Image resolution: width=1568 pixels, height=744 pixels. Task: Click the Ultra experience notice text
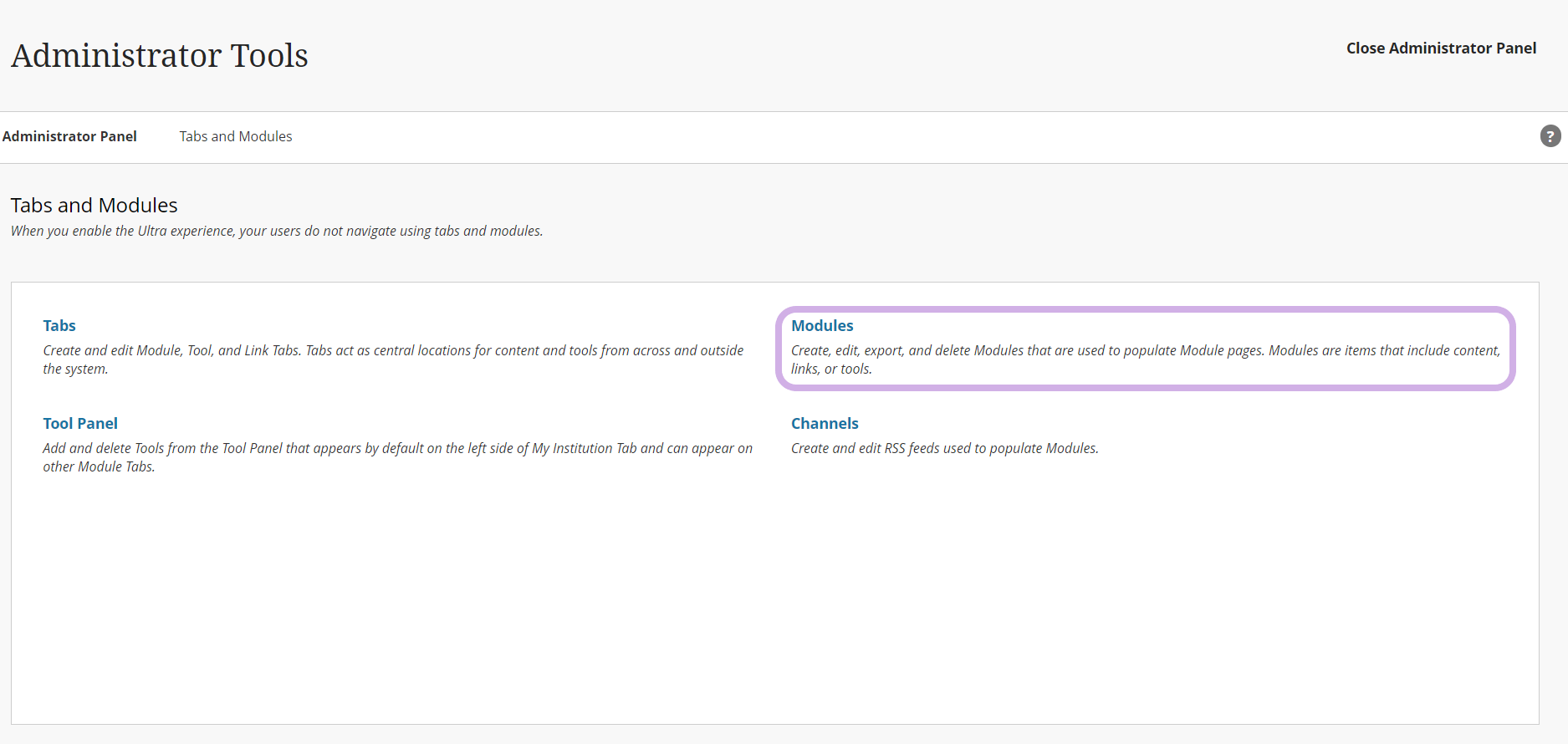click(x=276, y=232)
